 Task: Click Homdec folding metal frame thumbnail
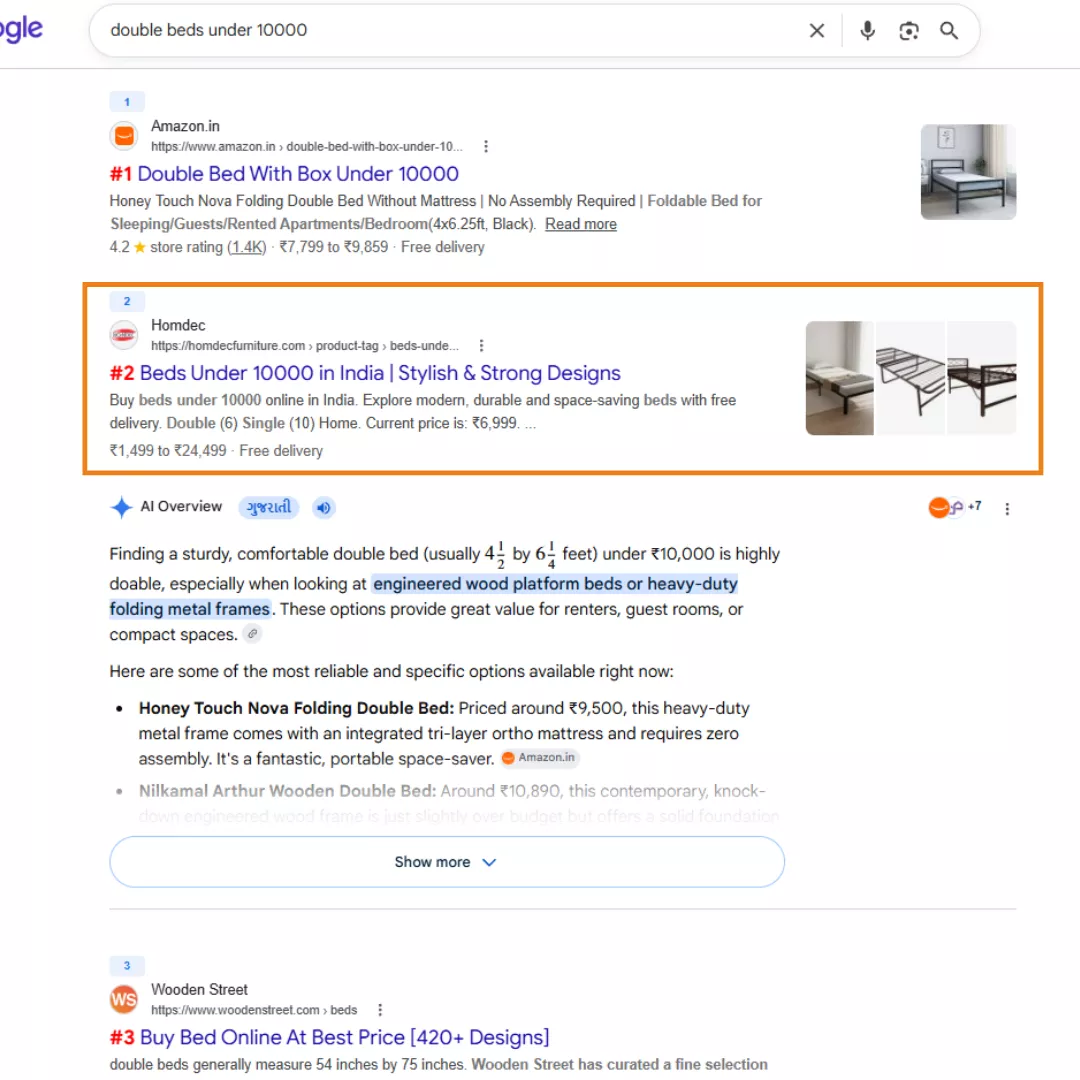911,377
